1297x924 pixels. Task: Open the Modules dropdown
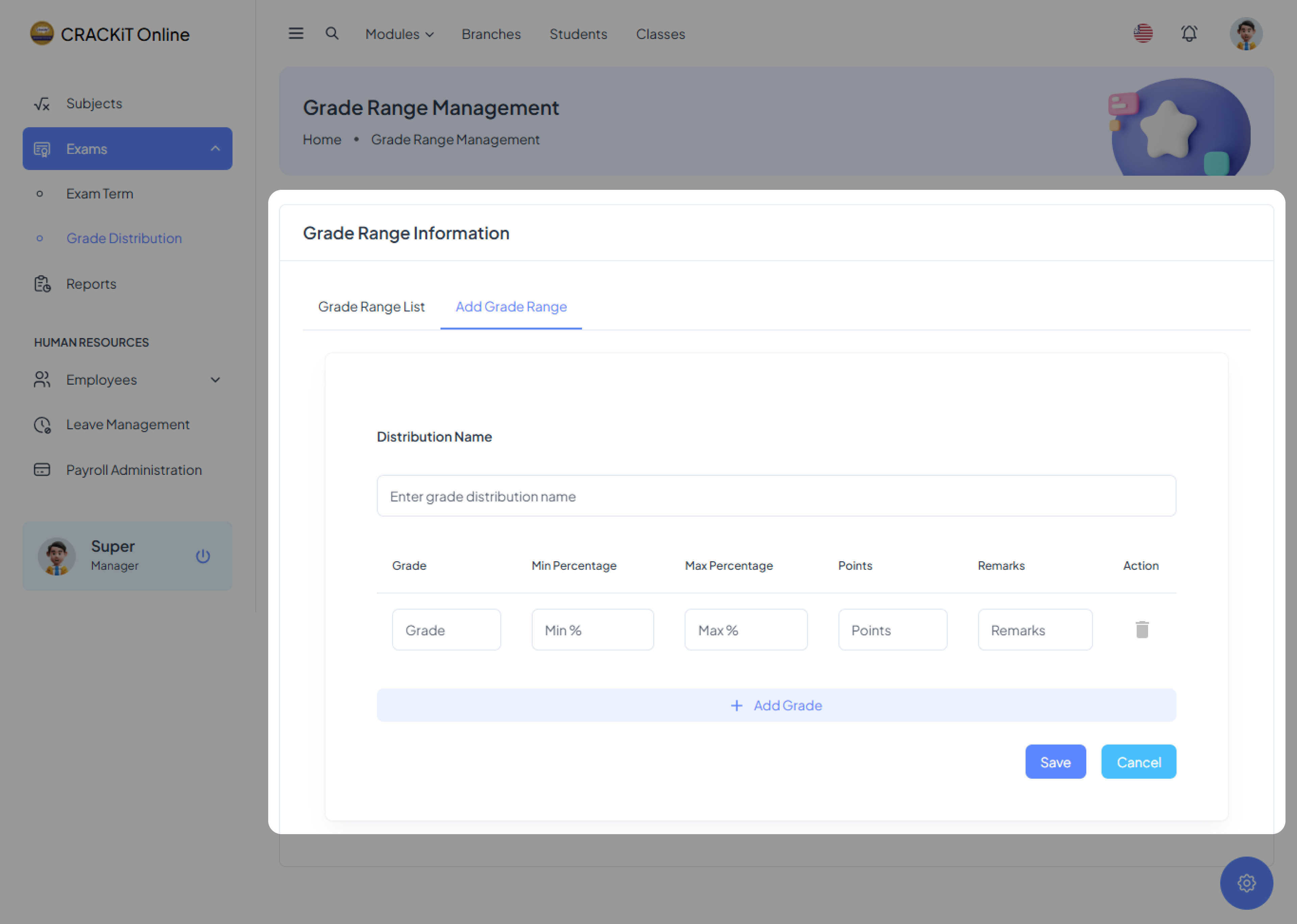(399, 34)
